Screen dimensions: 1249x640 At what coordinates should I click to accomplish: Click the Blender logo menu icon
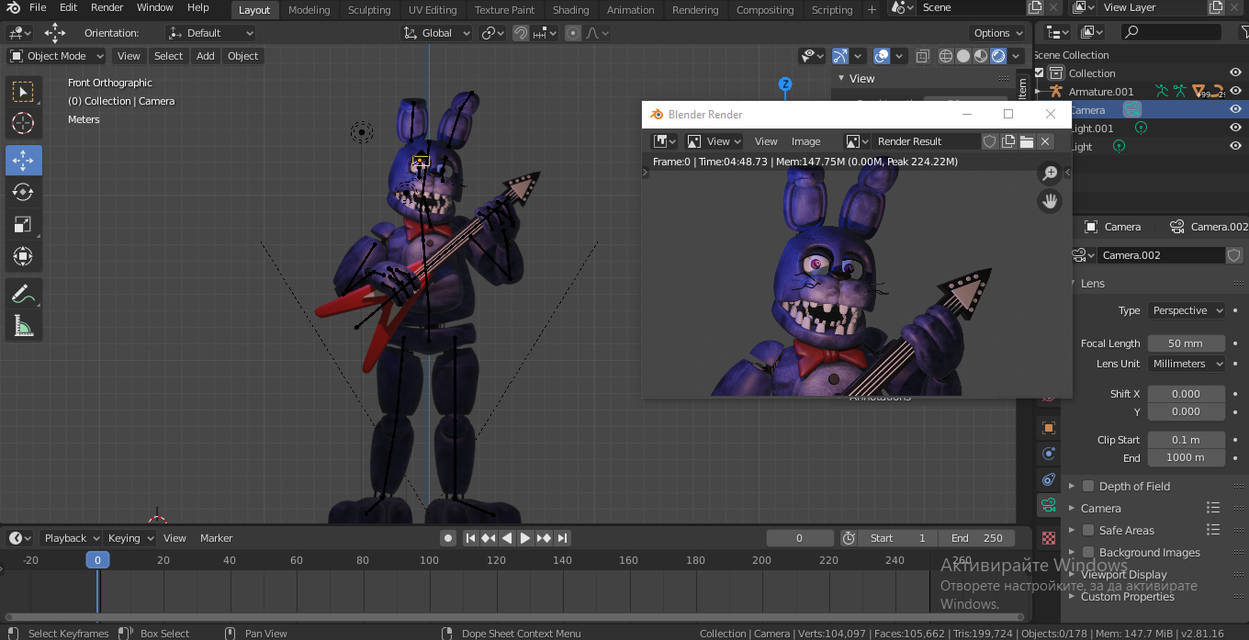(x=13, y=8)
